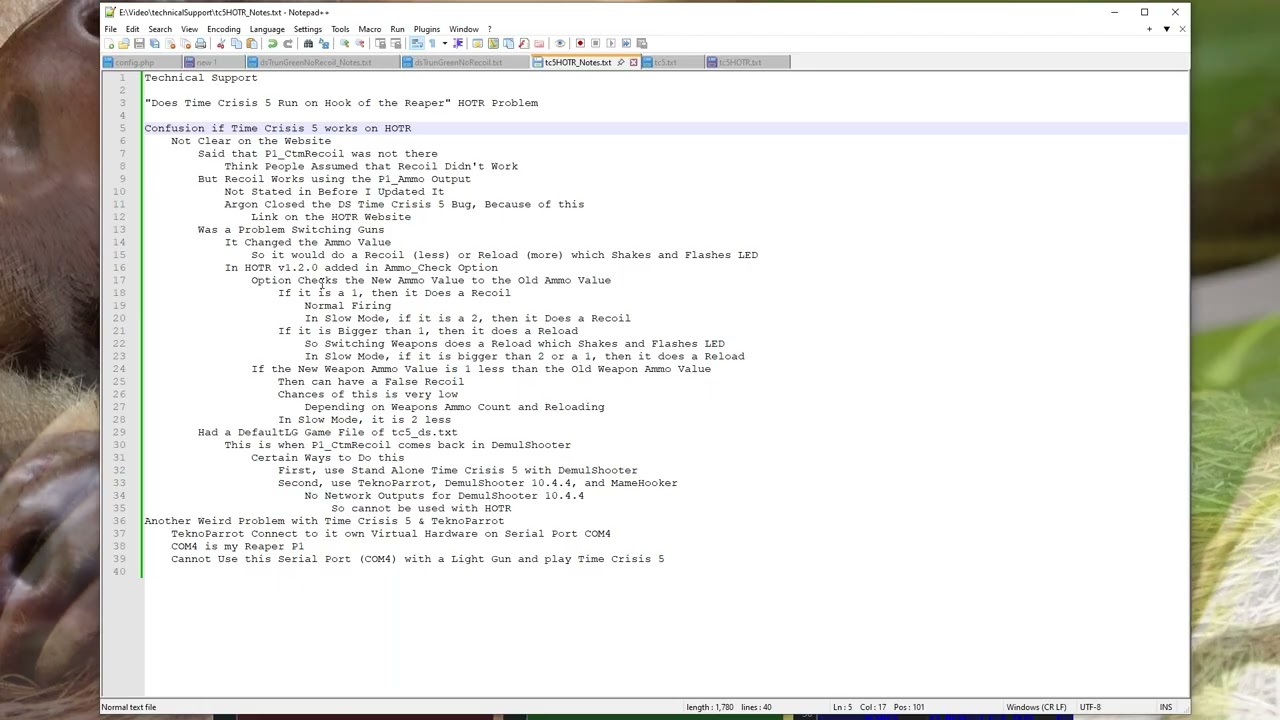Viewport: 1280px width, 720px height.
Task: Click the Save Recorded Macro icon
Action: tap(642, 43)
